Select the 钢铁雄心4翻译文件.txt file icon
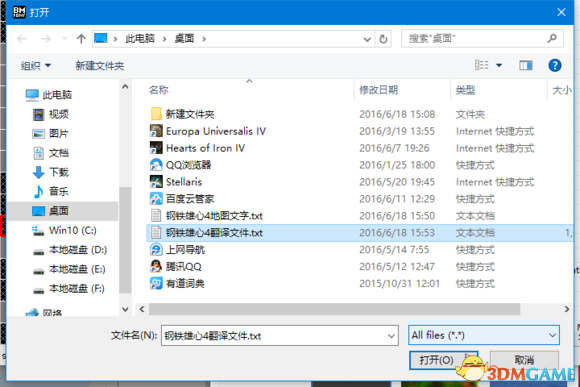The height and width of the screenshot is (387, 580). (x=156, y=233)
